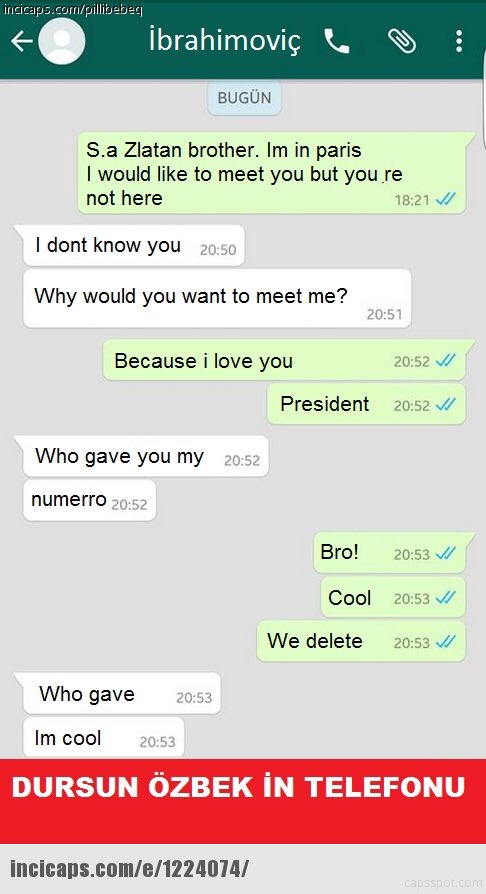Open the incicaps.com/e/1224074/ link
486x894 pixels.
(129, 869)
